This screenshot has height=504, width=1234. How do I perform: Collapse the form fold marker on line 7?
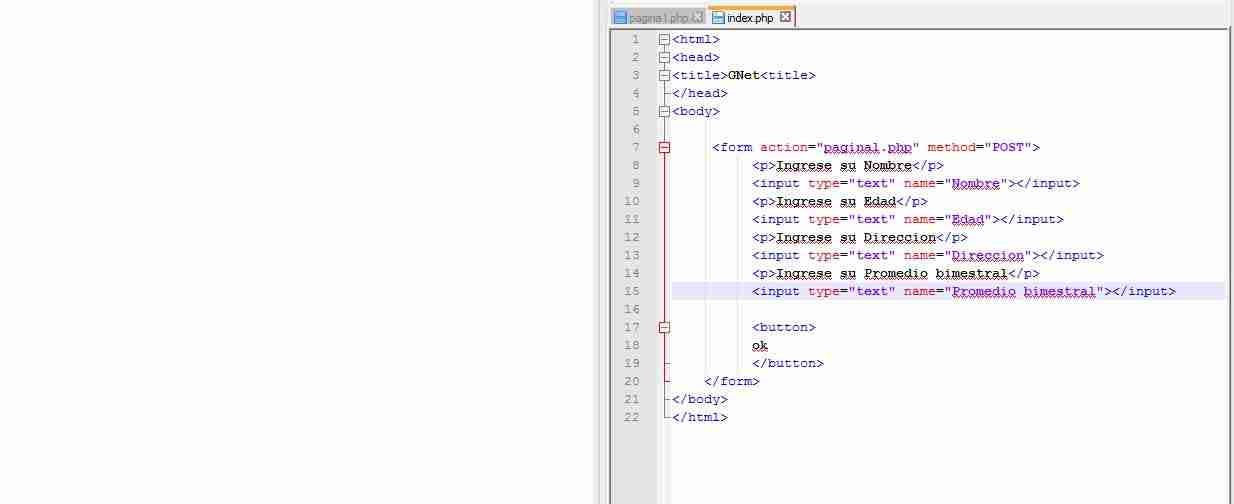coord(664,148)
